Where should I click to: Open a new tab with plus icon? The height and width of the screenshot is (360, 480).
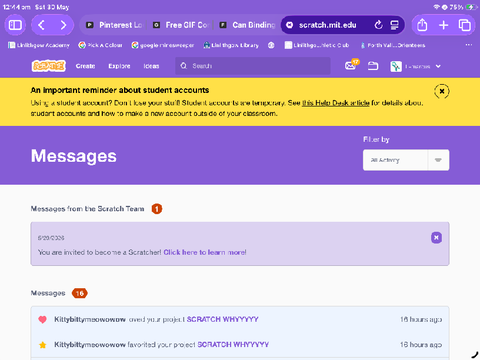(x=443, y=25)
